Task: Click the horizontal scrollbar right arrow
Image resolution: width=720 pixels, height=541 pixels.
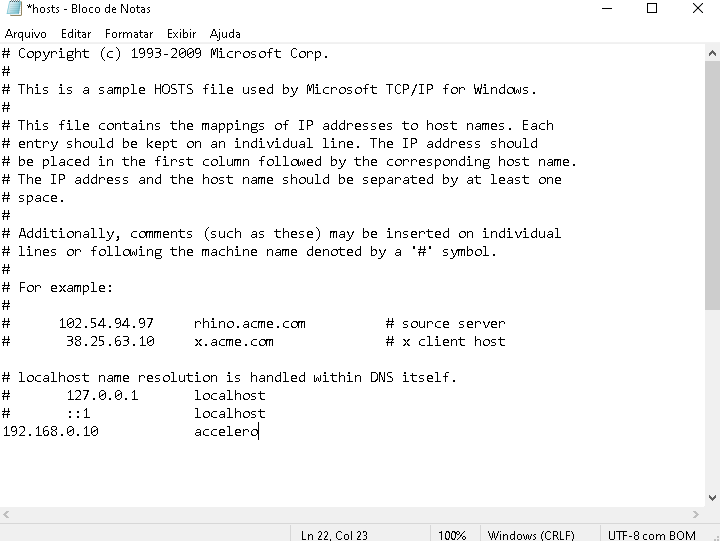Action: coord(696,515)
